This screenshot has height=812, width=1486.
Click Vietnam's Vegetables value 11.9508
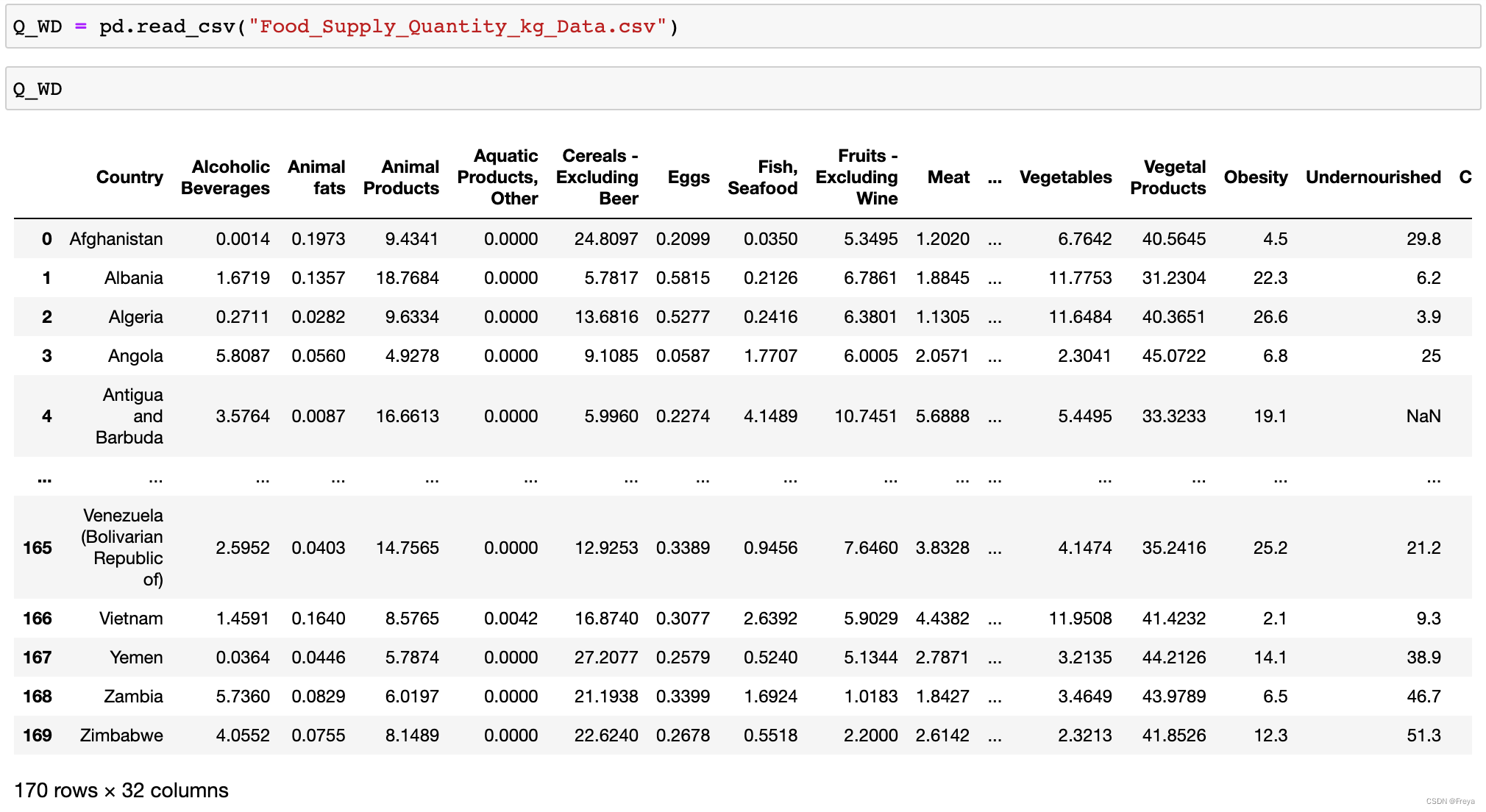1081,619
